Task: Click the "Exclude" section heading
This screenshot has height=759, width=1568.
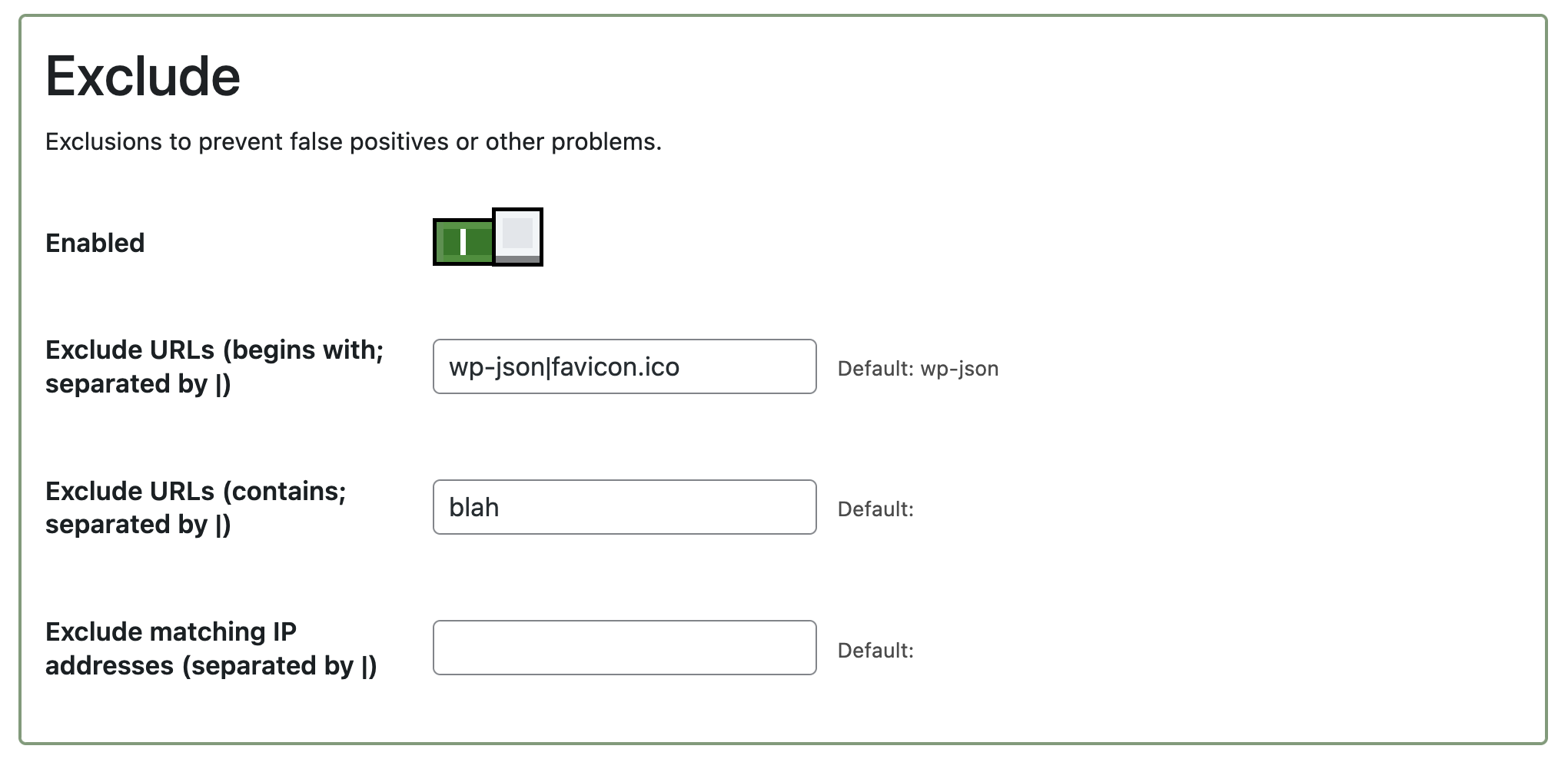Action: (143, 77)
